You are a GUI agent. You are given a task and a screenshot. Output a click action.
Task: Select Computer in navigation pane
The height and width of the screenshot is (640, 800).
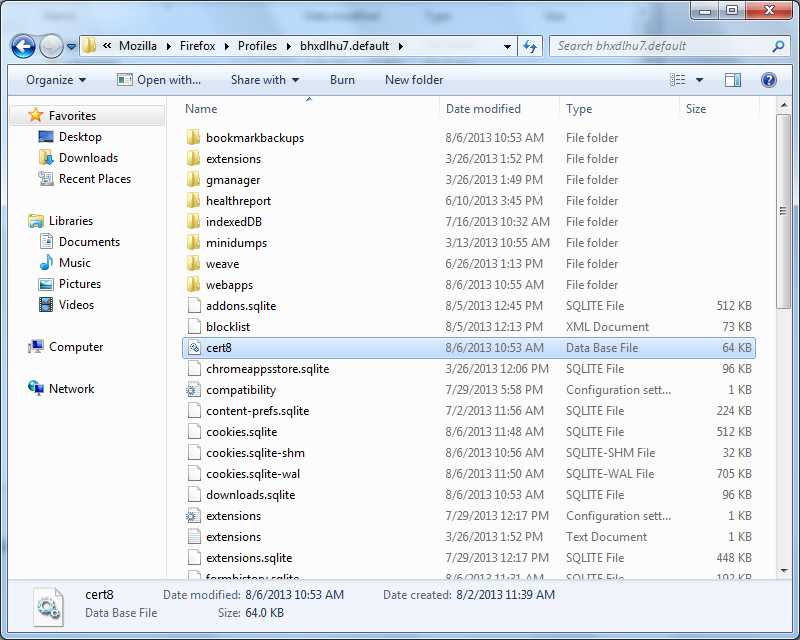click(x=76, y=347)
